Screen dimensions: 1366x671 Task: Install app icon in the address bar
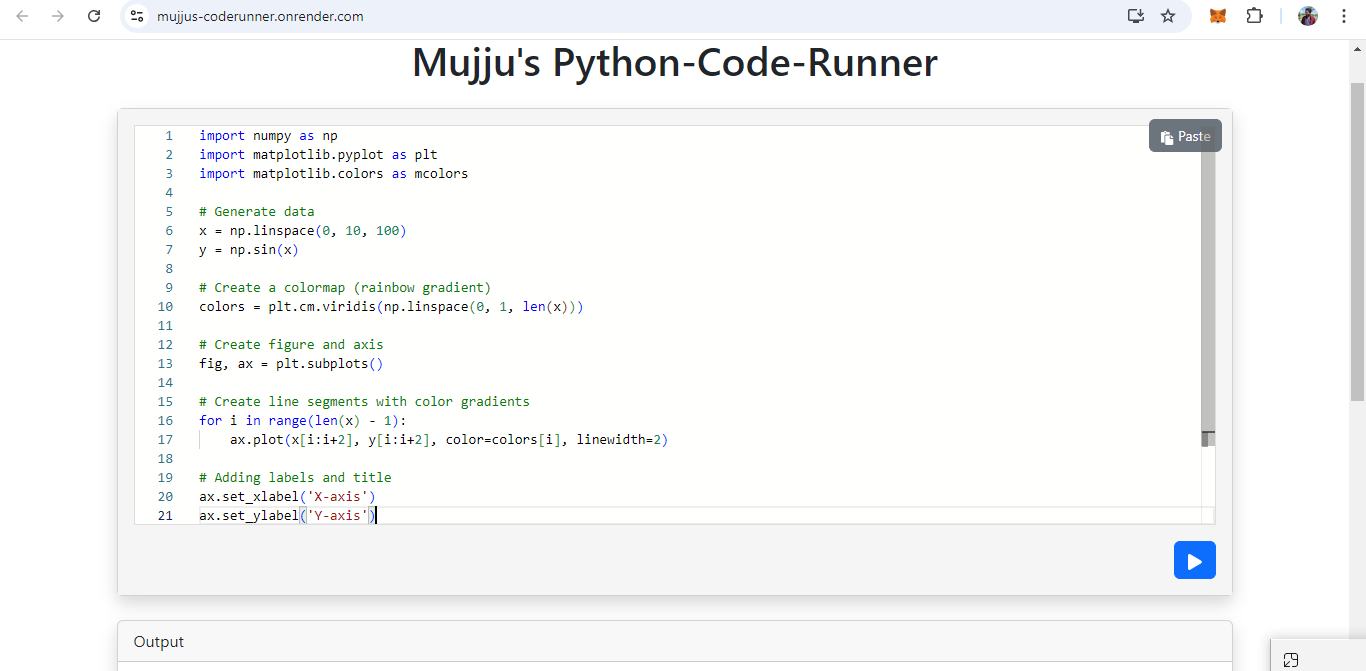click(x=1135, y=16)
